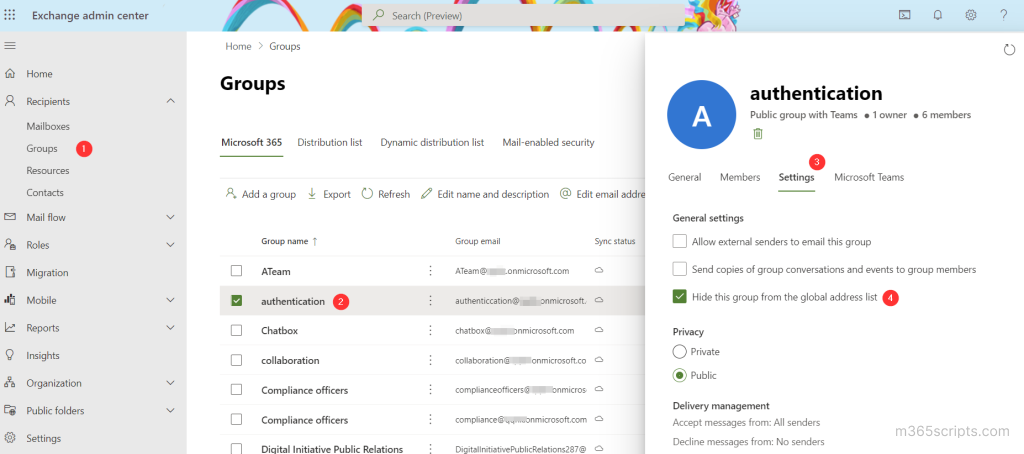Click the Refresh button in toolbar
Image resolution: width=1024 pixels, height=454 pixels.
(x=386, y=194)
